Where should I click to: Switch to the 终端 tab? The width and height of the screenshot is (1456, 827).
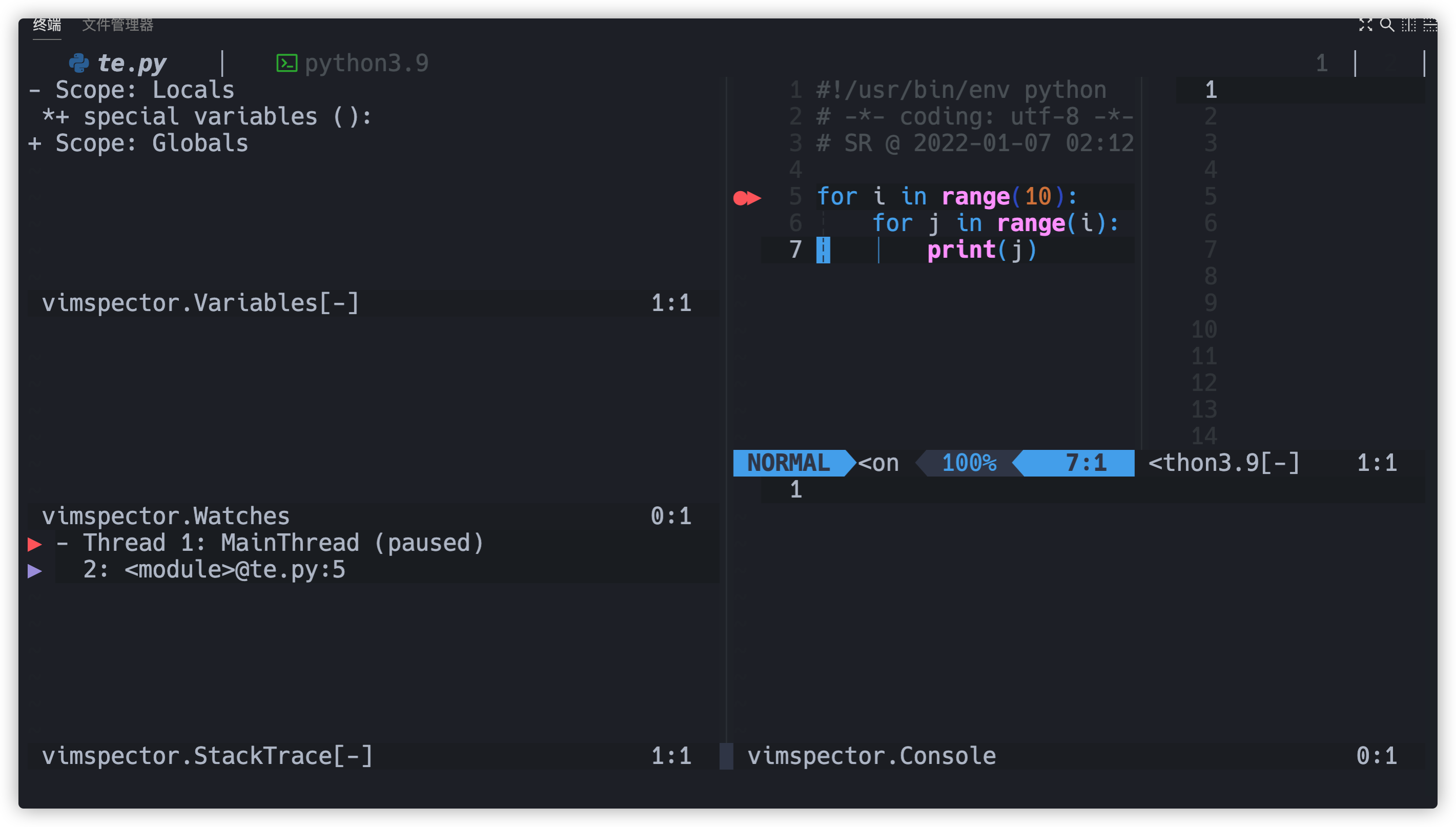[47, 25]
